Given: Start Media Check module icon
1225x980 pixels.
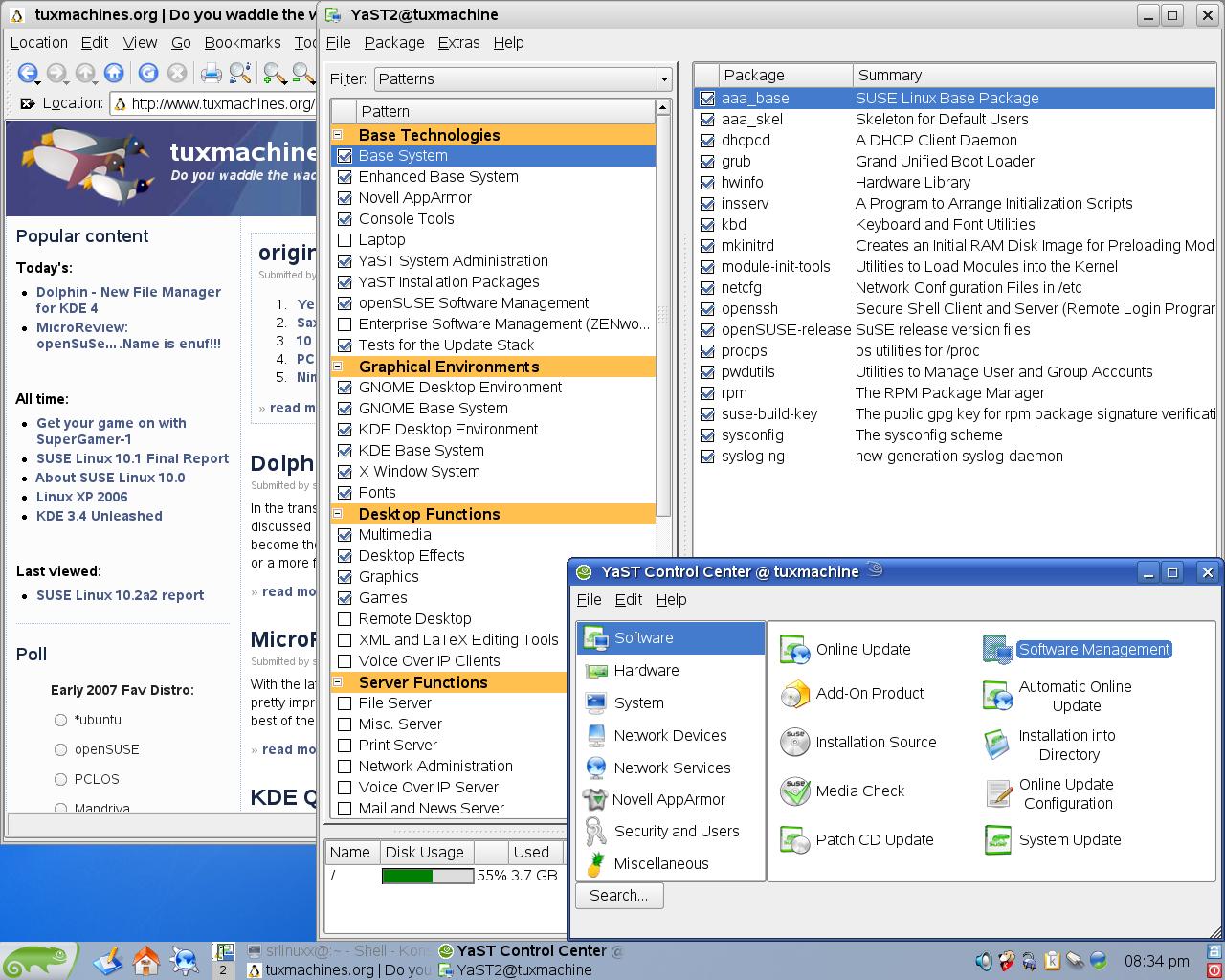Looking at the screenshot, I should click(795, 791).
